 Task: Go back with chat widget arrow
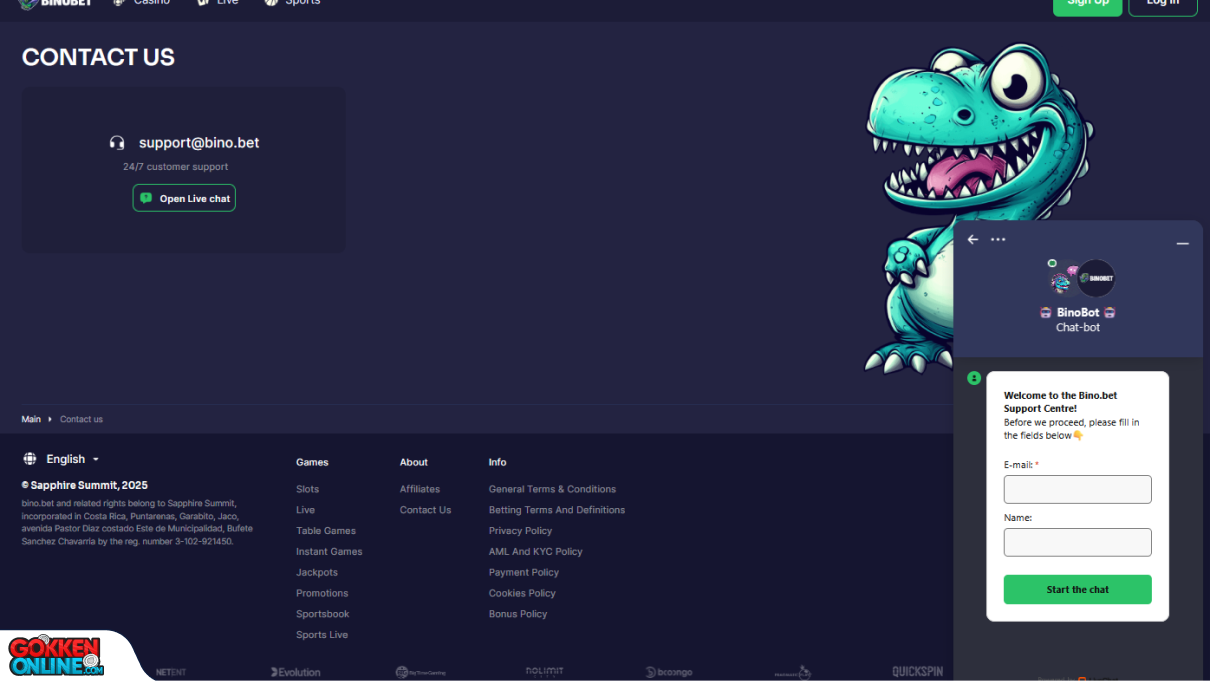[x=973, y=240]
